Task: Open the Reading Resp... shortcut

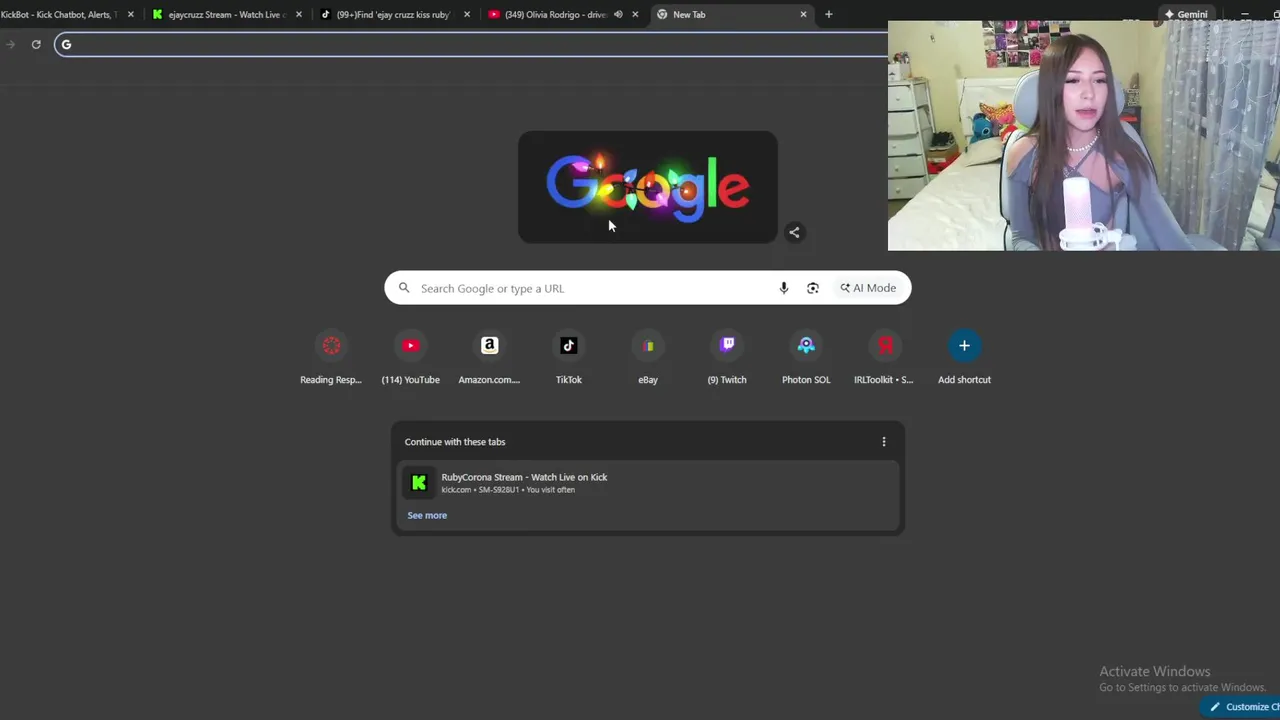Action: [331, 357]
